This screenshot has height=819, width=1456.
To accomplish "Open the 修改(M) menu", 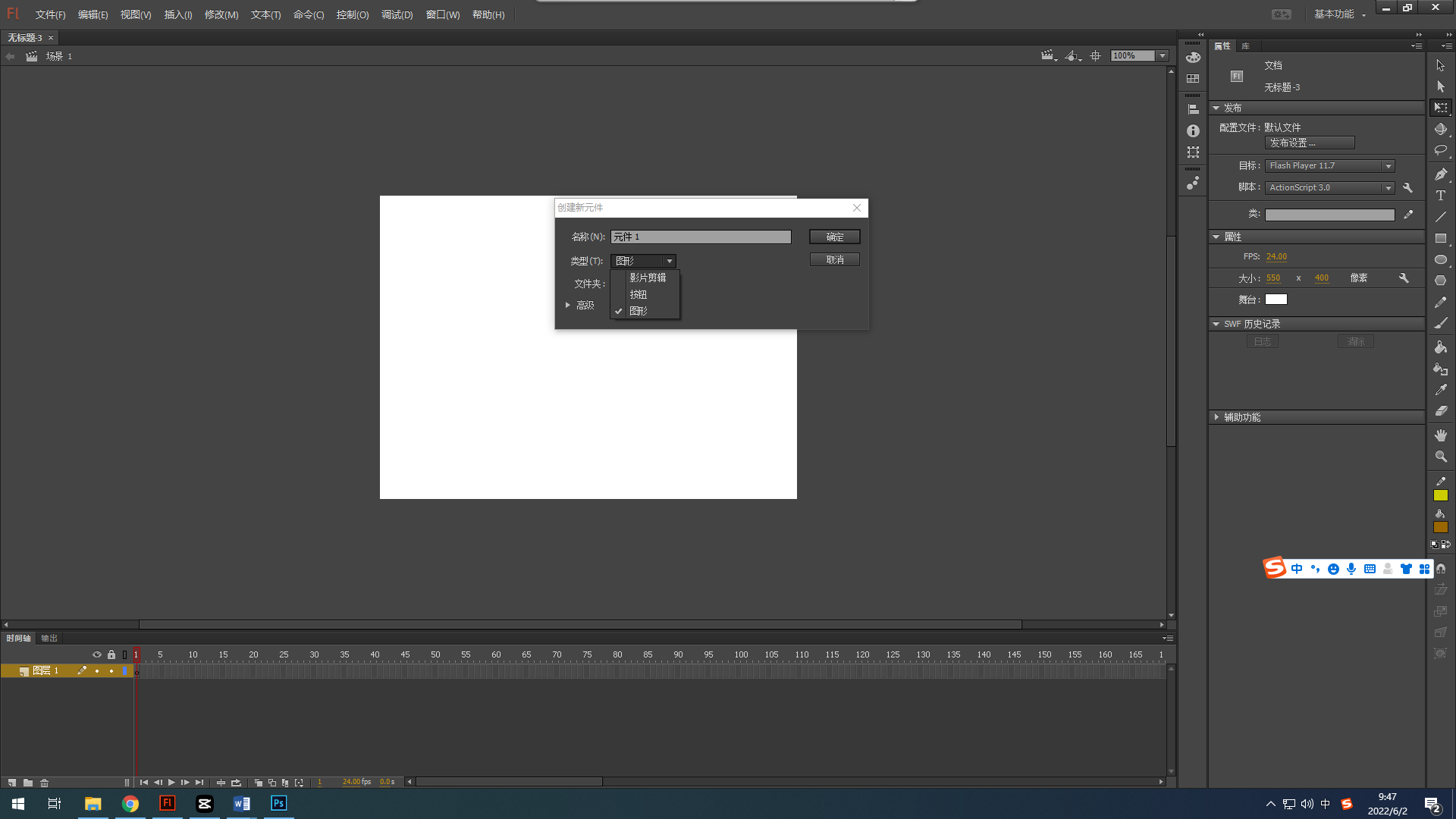I will tap(221, 14).
